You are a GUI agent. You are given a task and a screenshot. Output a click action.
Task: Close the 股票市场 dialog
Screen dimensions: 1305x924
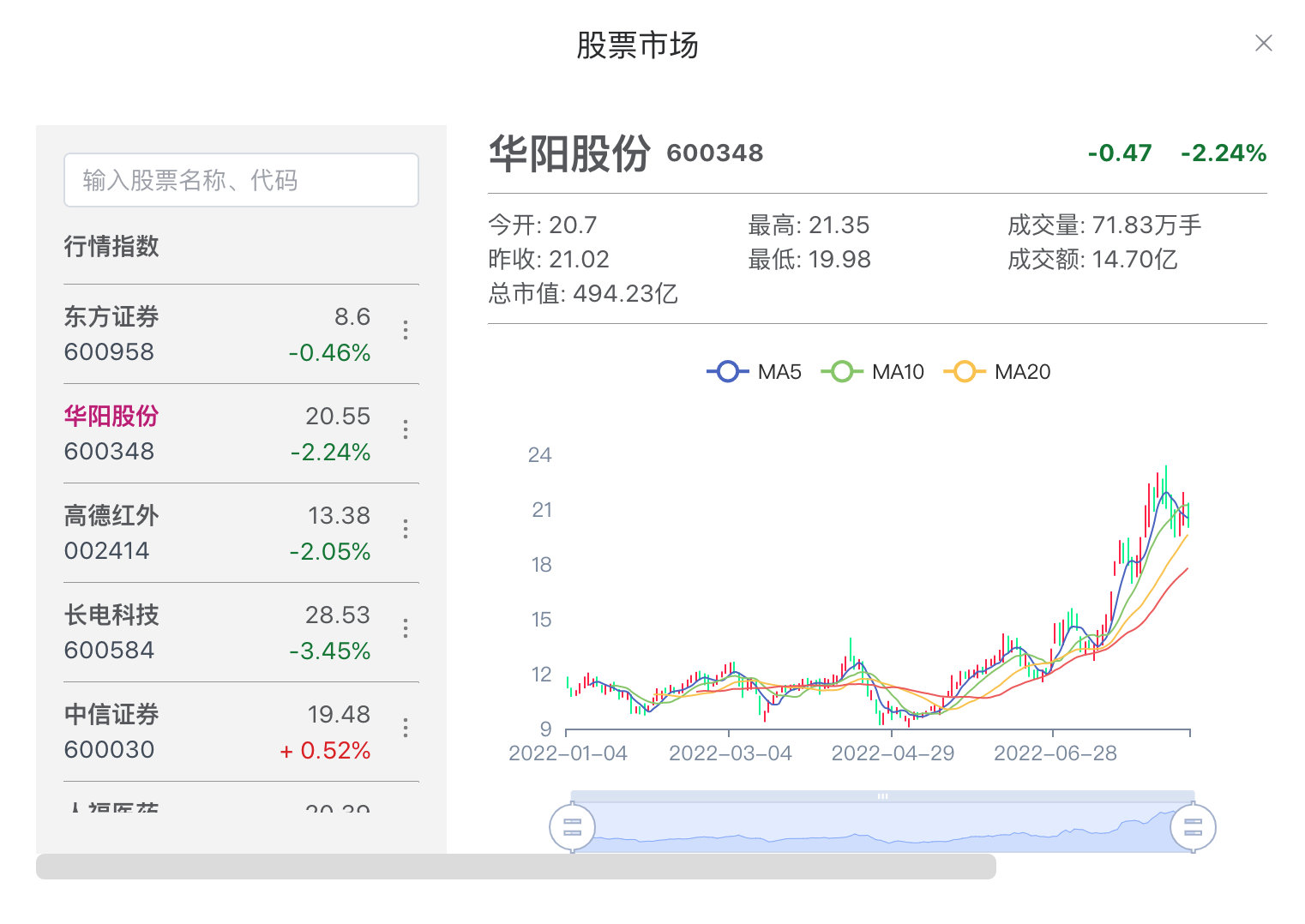coord(1263,43)
